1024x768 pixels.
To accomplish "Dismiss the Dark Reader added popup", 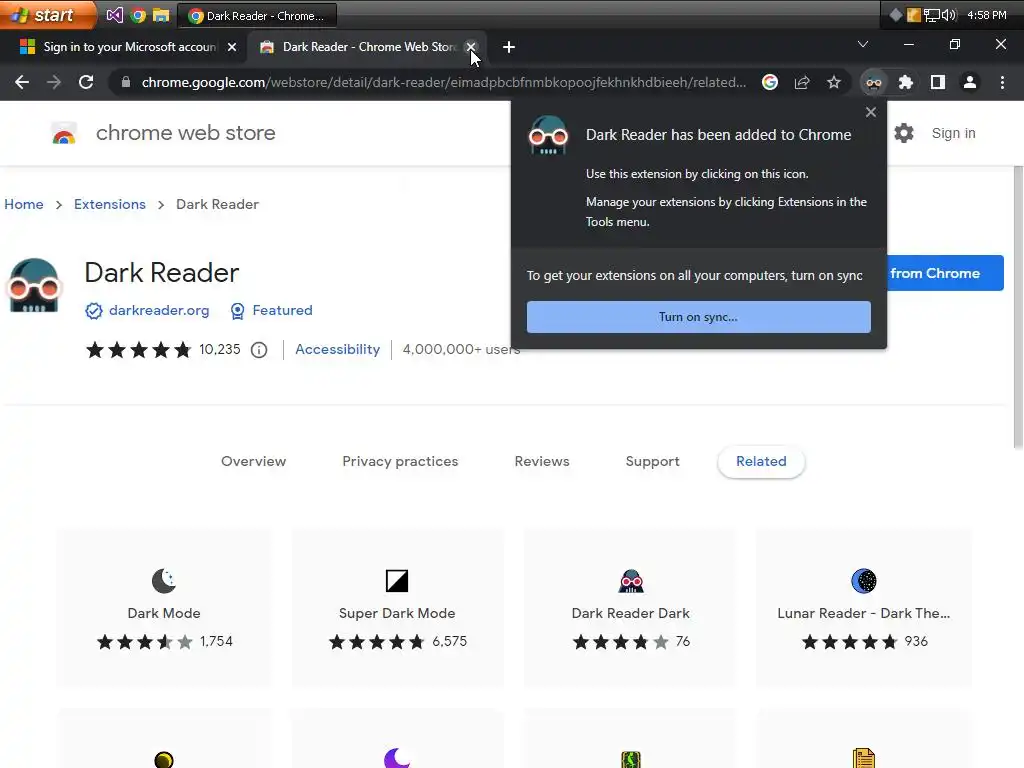I will pyautogui.click(x=871, y=112).
